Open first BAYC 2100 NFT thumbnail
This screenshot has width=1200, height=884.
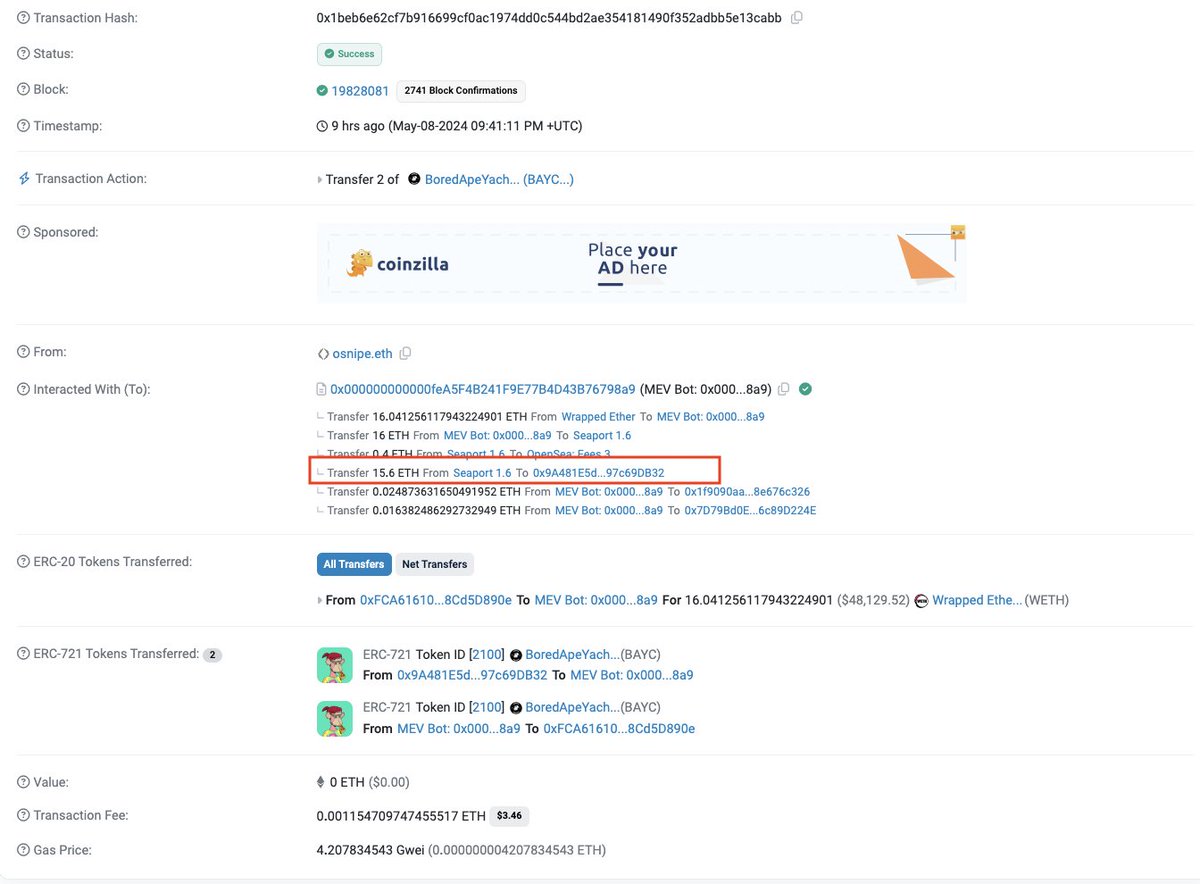click(x=334, y=665)
